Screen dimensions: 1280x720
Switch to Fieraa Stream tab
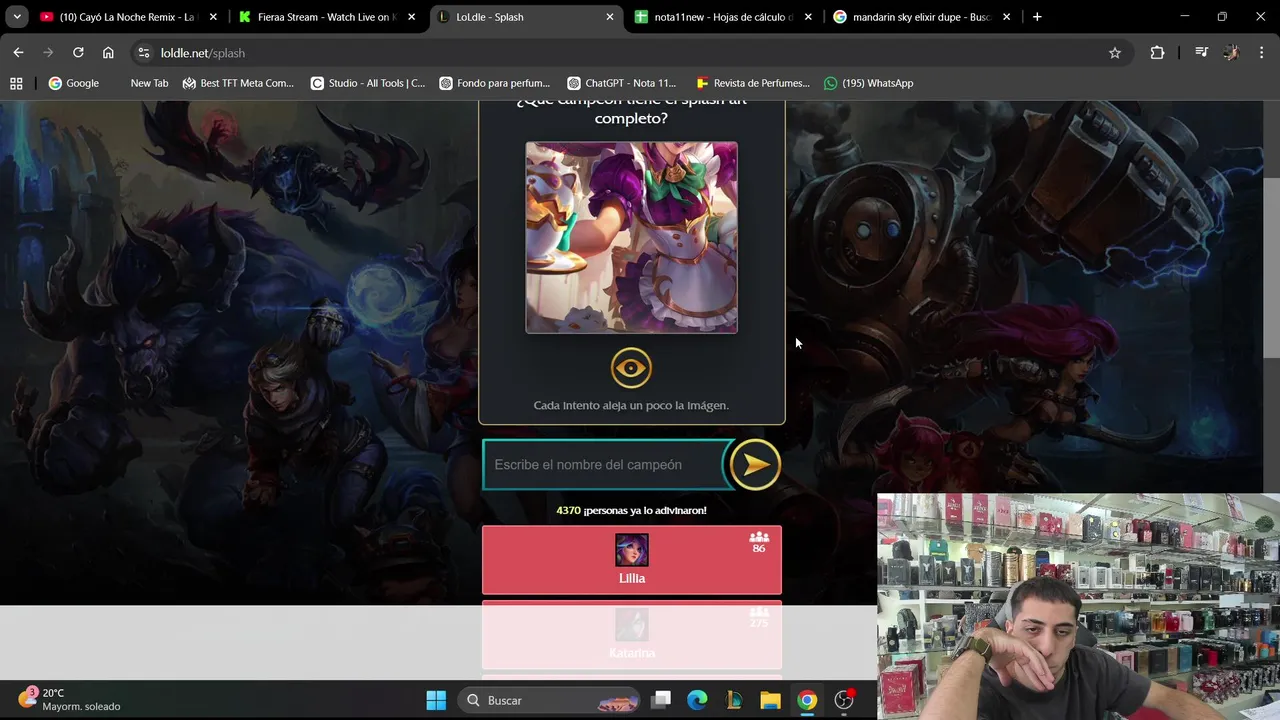click(x=327, y=17)
